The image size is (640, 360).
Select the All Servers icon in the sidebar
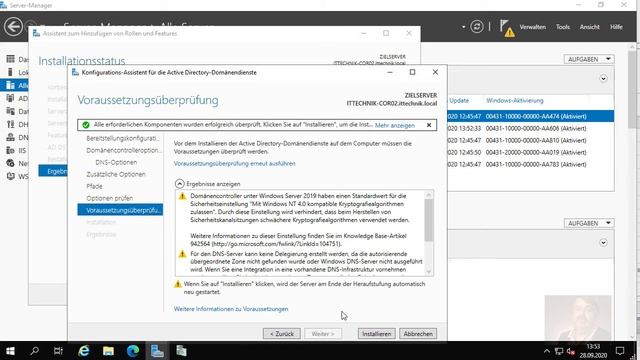pos(11,85)
